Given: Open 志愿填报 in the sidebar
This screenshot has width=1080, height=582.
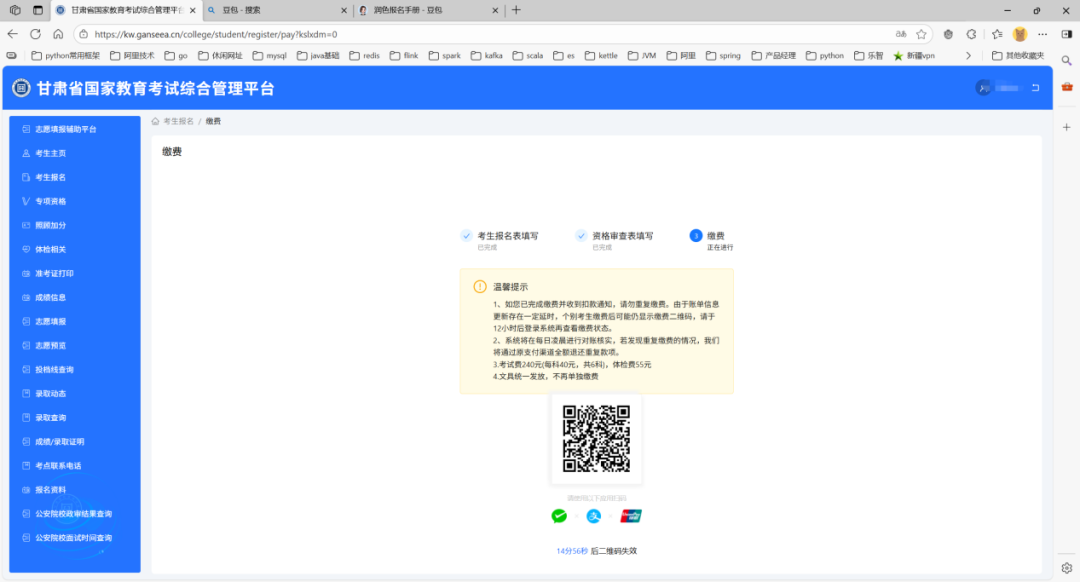Looking at the screenshot, I should click(44, 320).
